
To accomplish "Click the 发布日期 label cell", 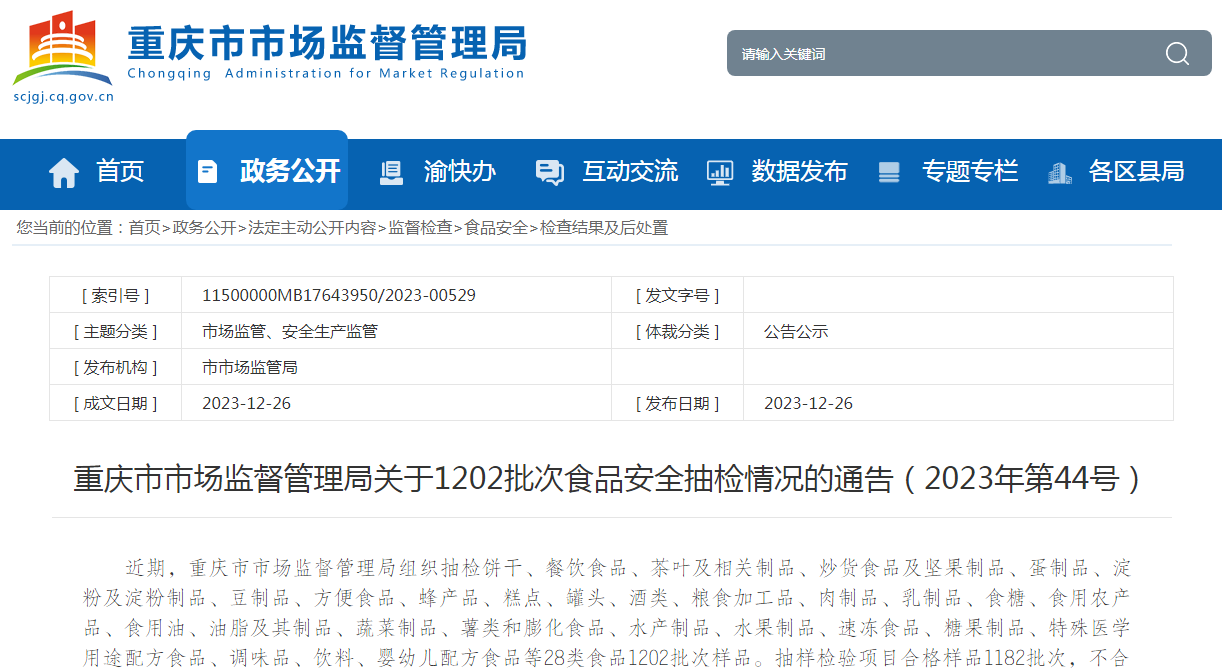I will pos(677,403).
